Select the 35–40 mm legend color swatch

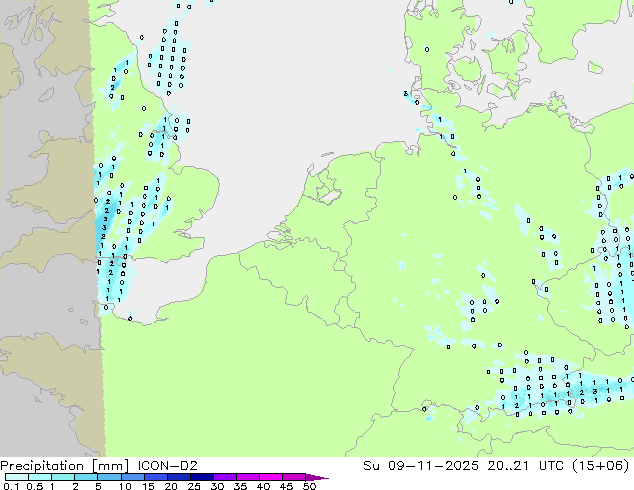click(x=248, y=477)
